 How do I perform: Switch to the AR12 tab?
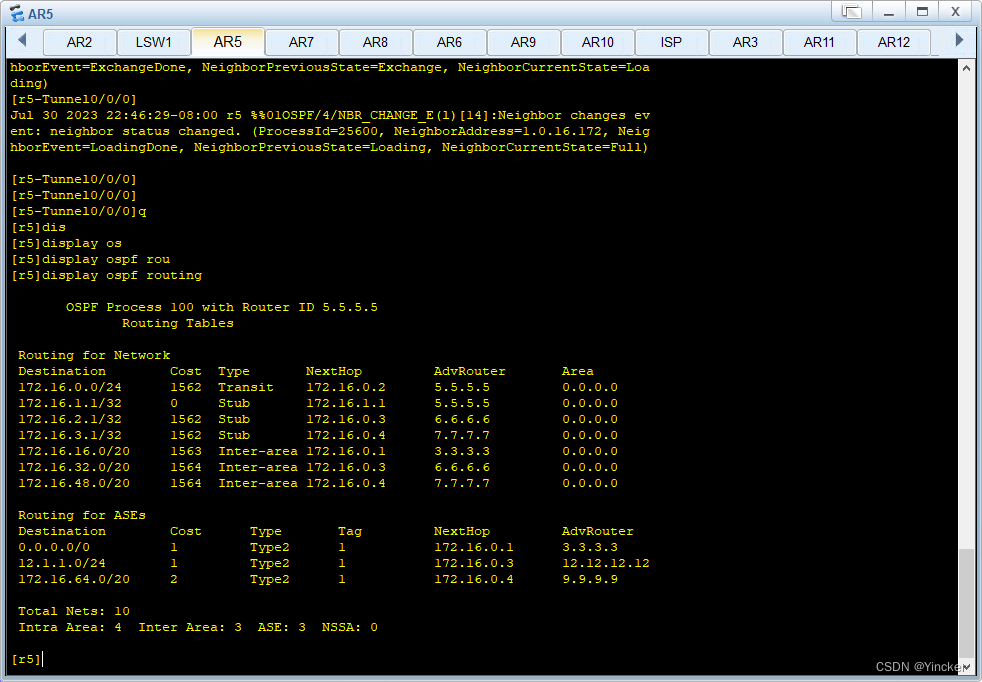pyautogui.click(x=894, y=42)
